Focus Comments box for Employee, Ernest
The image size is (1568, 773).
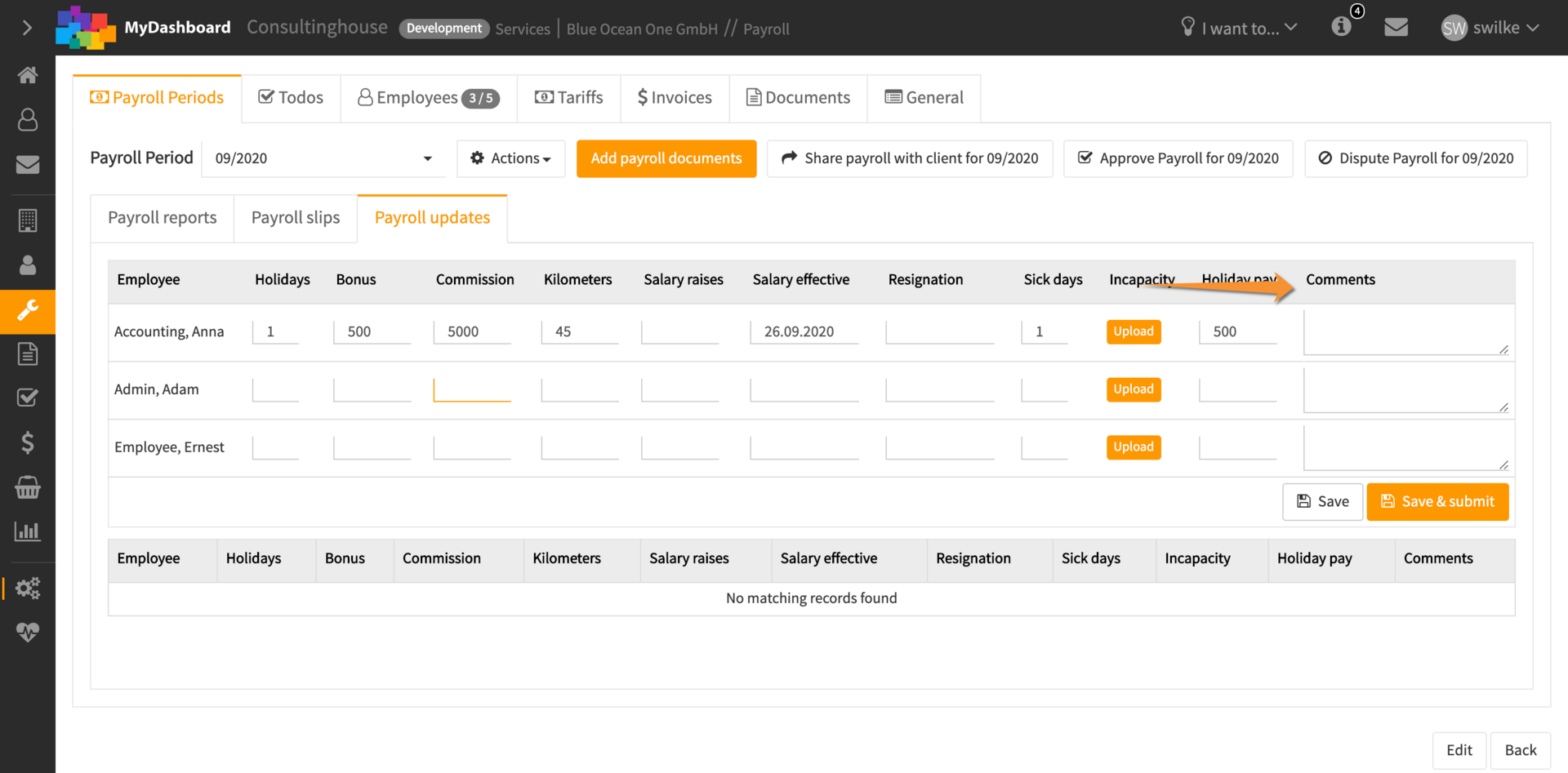[1406, 447]
